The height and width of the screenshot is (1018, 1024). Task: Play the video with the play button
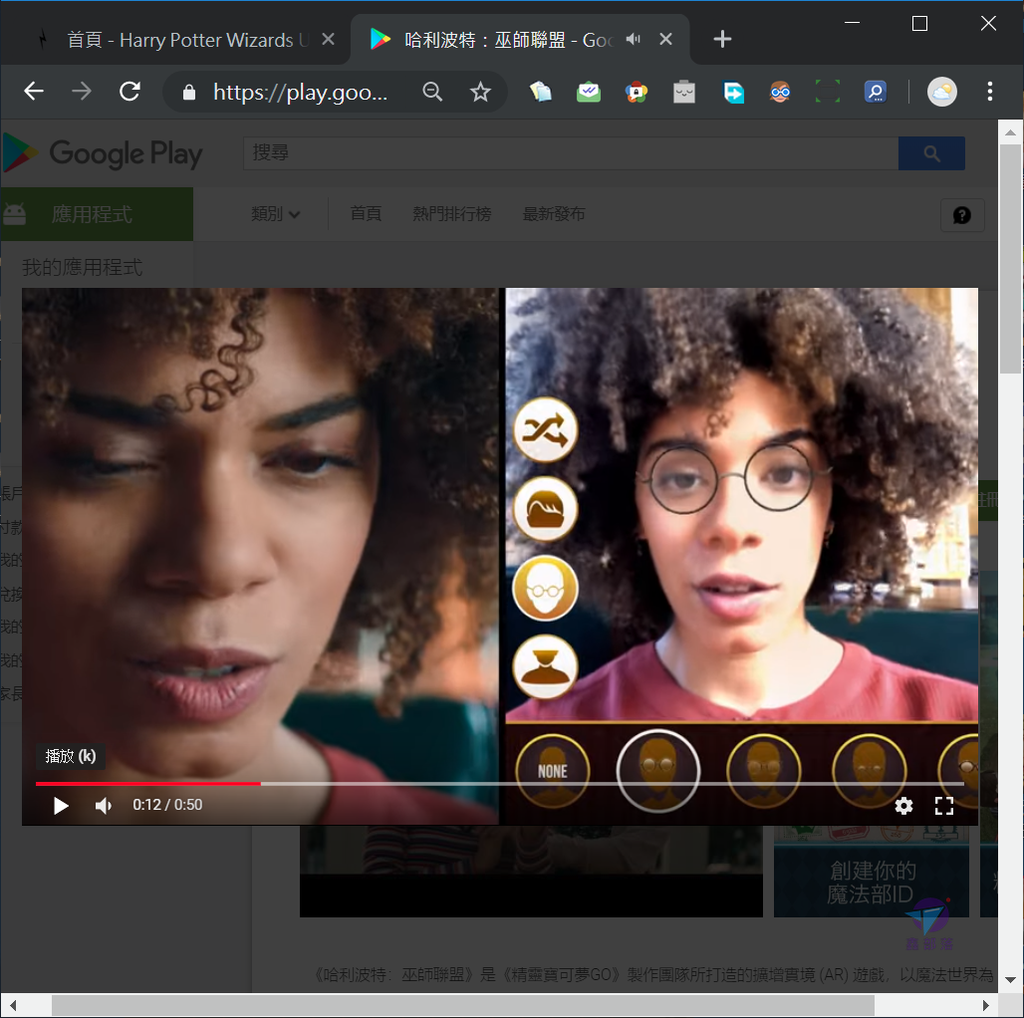[x=60, y=806]
